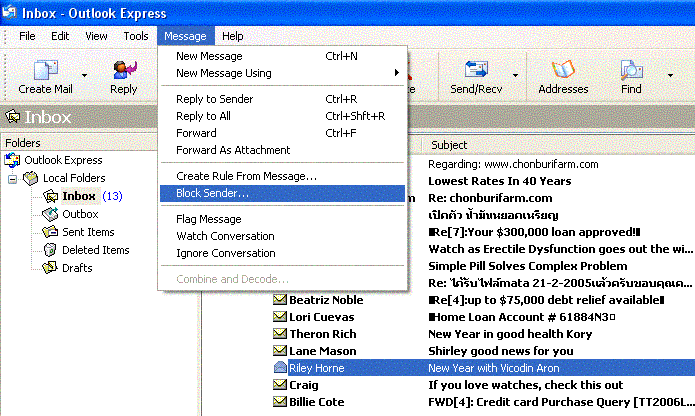This screenshot has height=416, width=695.
Task: Open the Find dropdown arrow
Action: click(670, 75)
